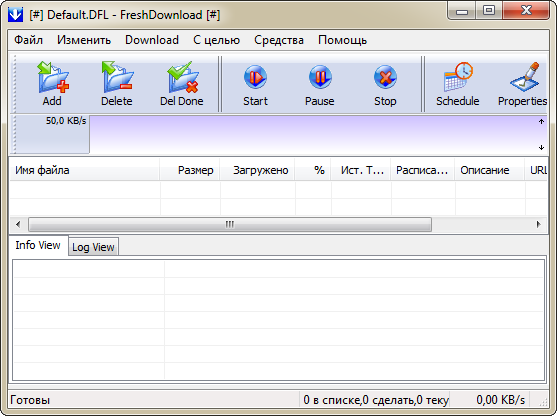Open the Файл menu
557x416 pixels.
click(x=28, y=40)
